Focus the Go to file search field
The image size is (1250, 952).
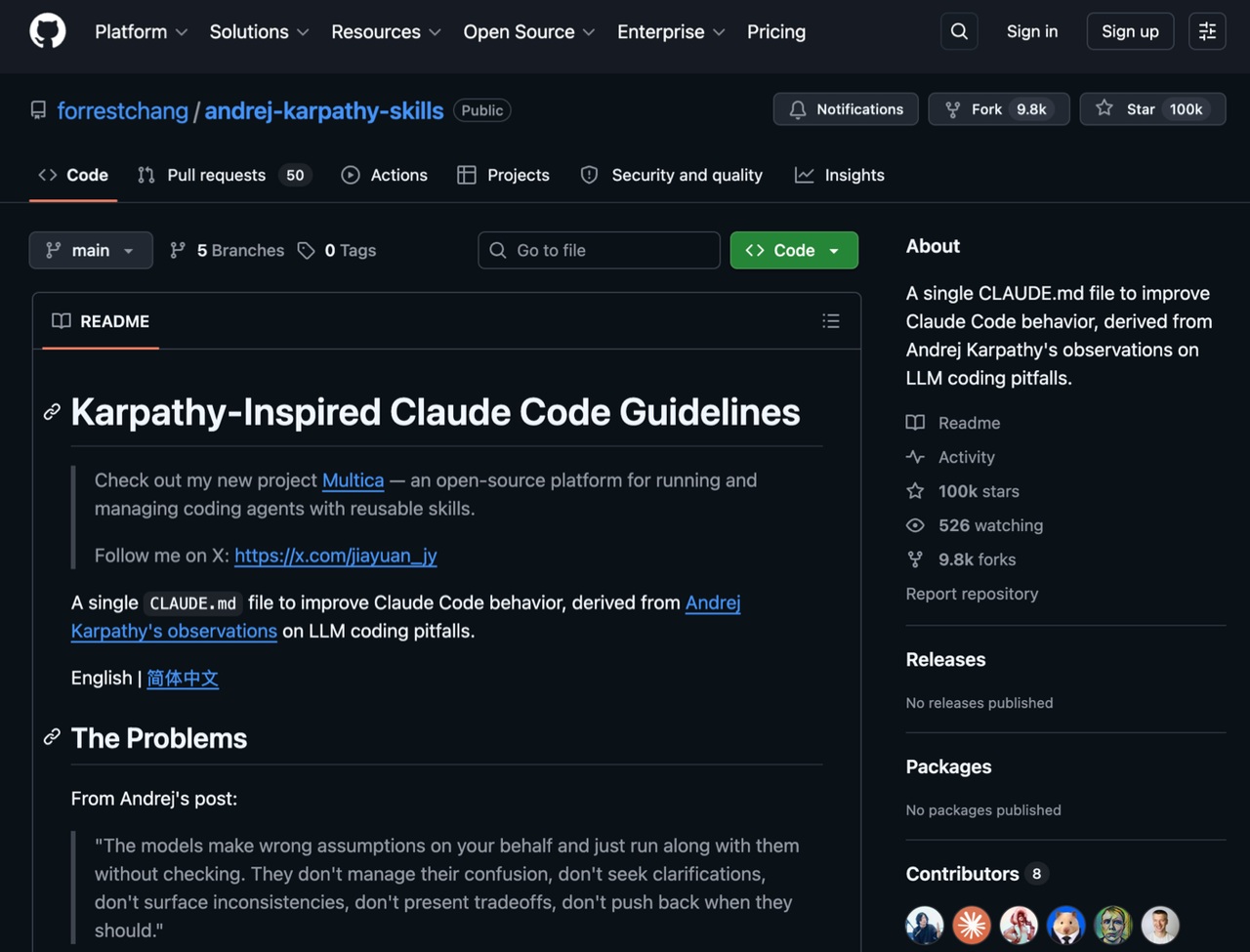coord(599,250)
